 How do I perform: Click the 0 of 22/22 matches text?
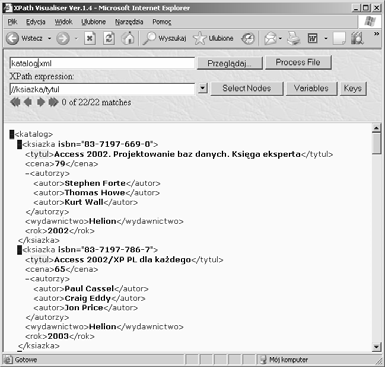(x=96, y=102)
